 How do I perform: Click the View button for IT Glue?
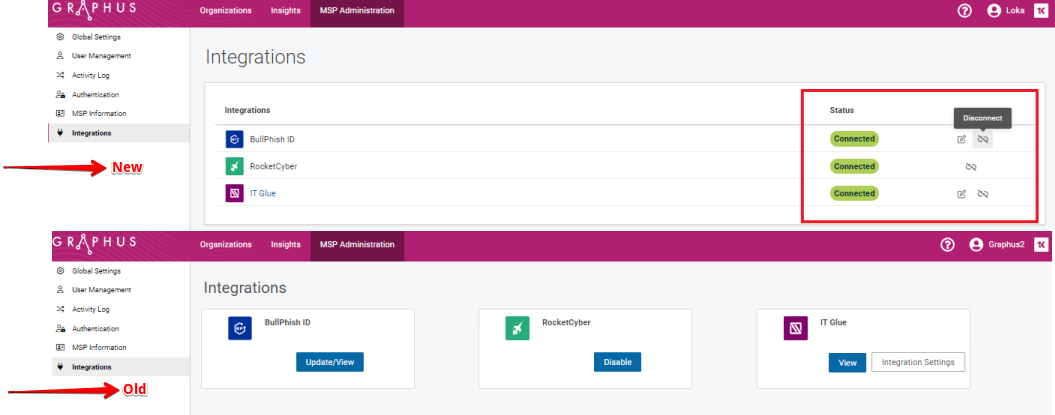[847, 363]
